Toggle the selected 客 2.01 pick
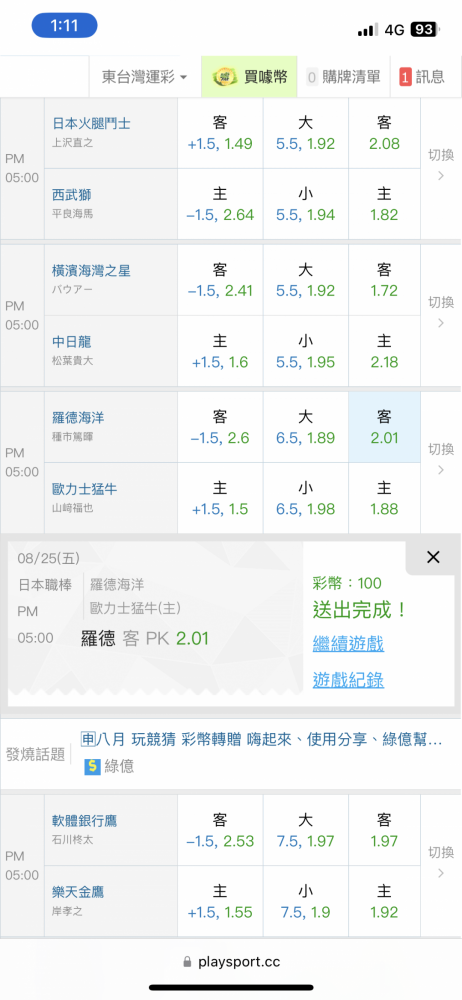462x1000 pixels. pyautogui.click(x=384, y=427)
